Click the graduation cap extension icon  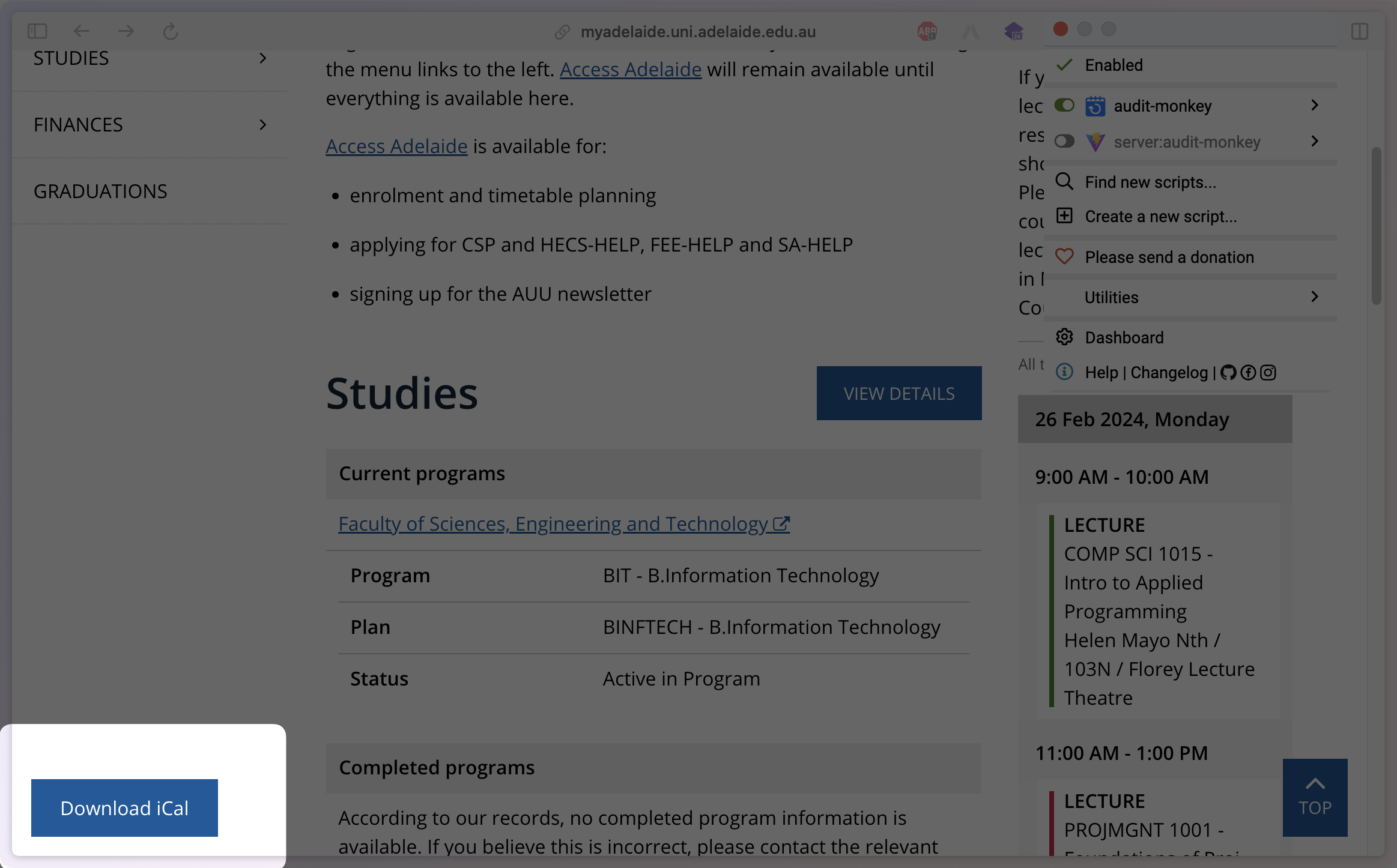point(1013,31)
